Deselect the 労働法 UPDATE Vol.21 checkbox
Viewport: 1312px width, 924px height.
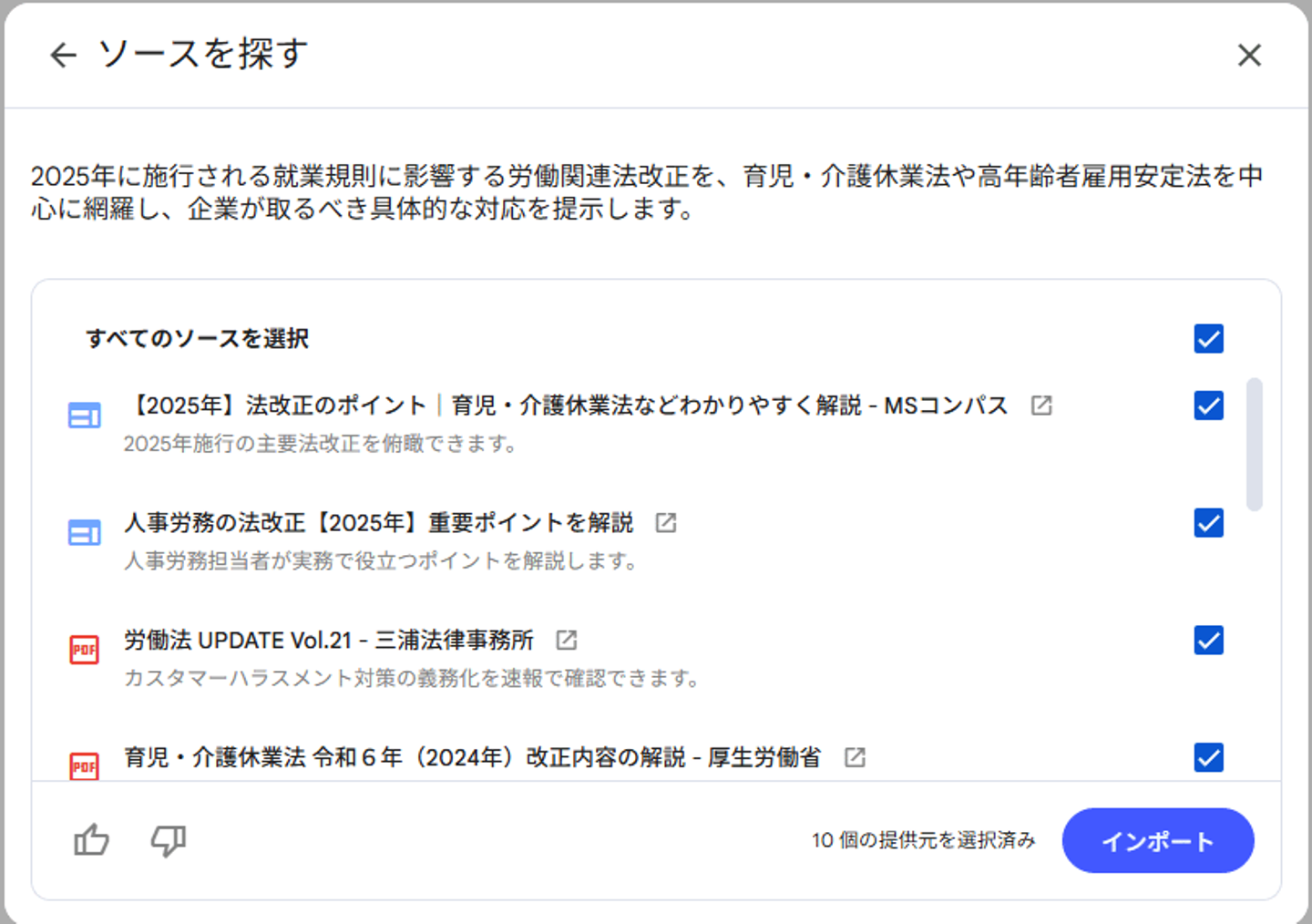click(x=1209, y=641)
